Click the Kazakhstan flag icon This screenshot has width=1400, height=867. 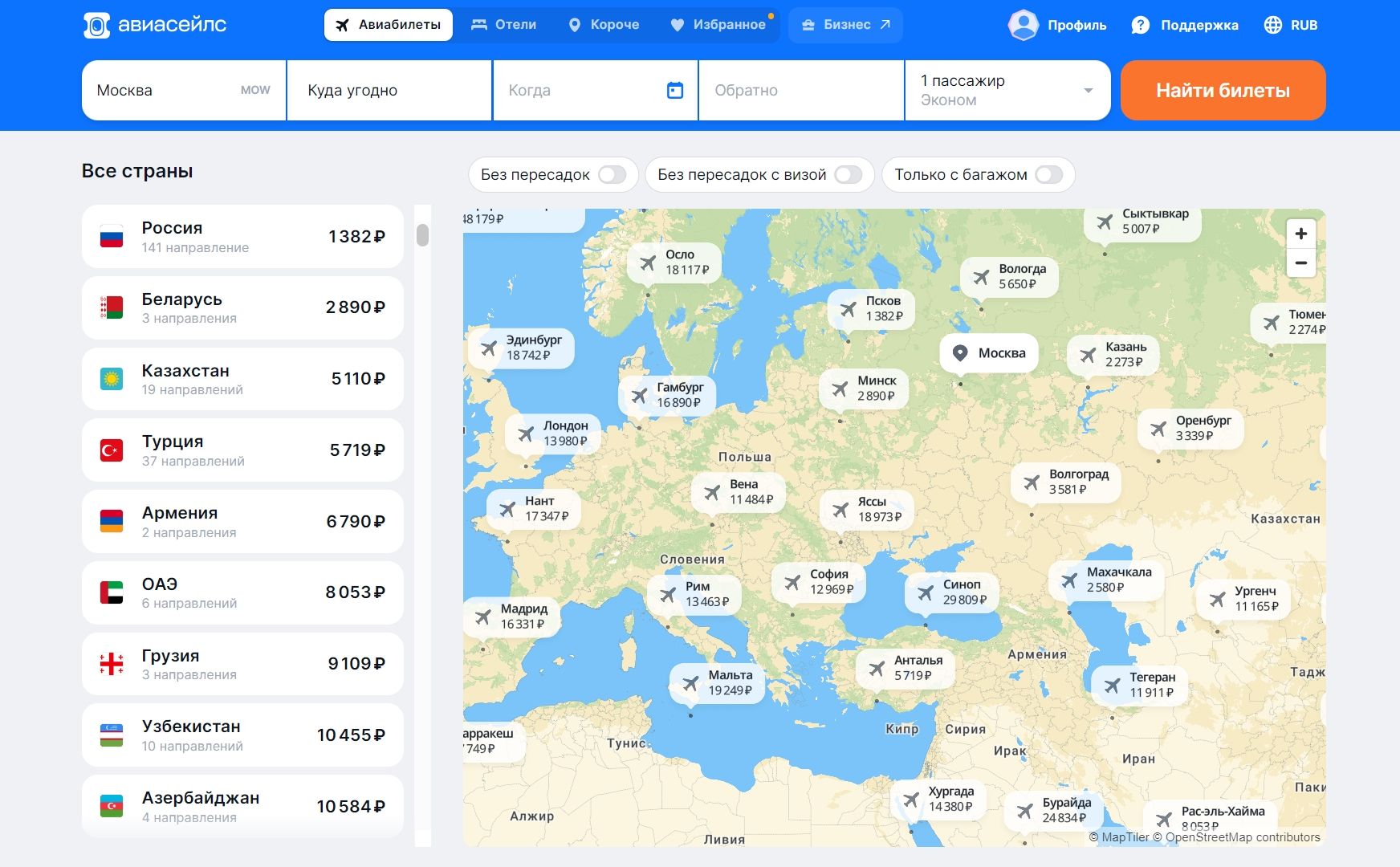[x=112, y=379]
